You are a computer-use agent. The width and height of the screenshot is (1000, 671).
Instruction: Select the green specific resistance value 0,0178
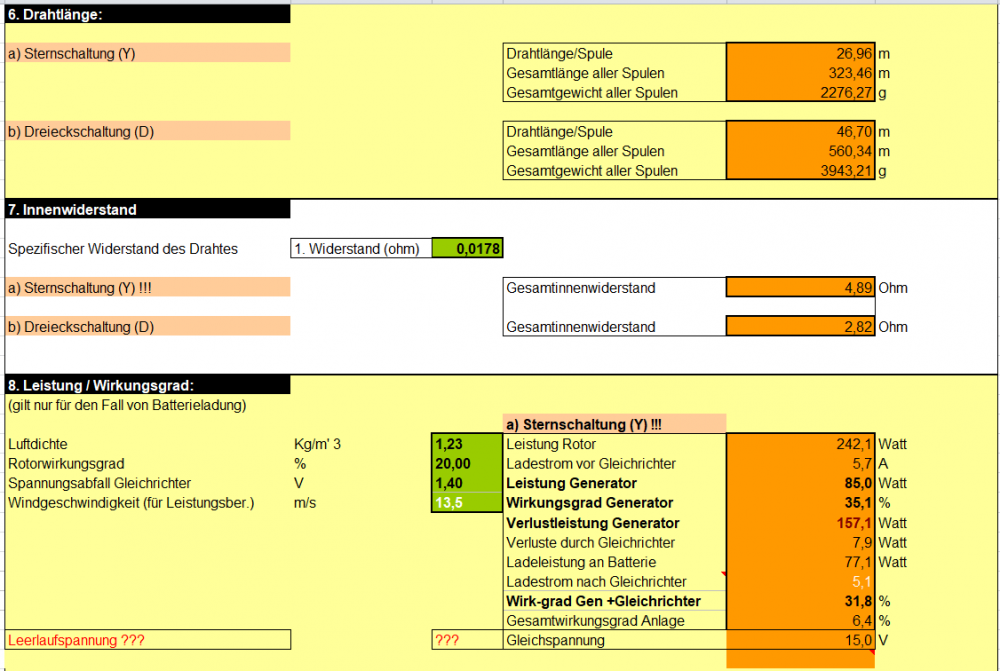(466, 249)
